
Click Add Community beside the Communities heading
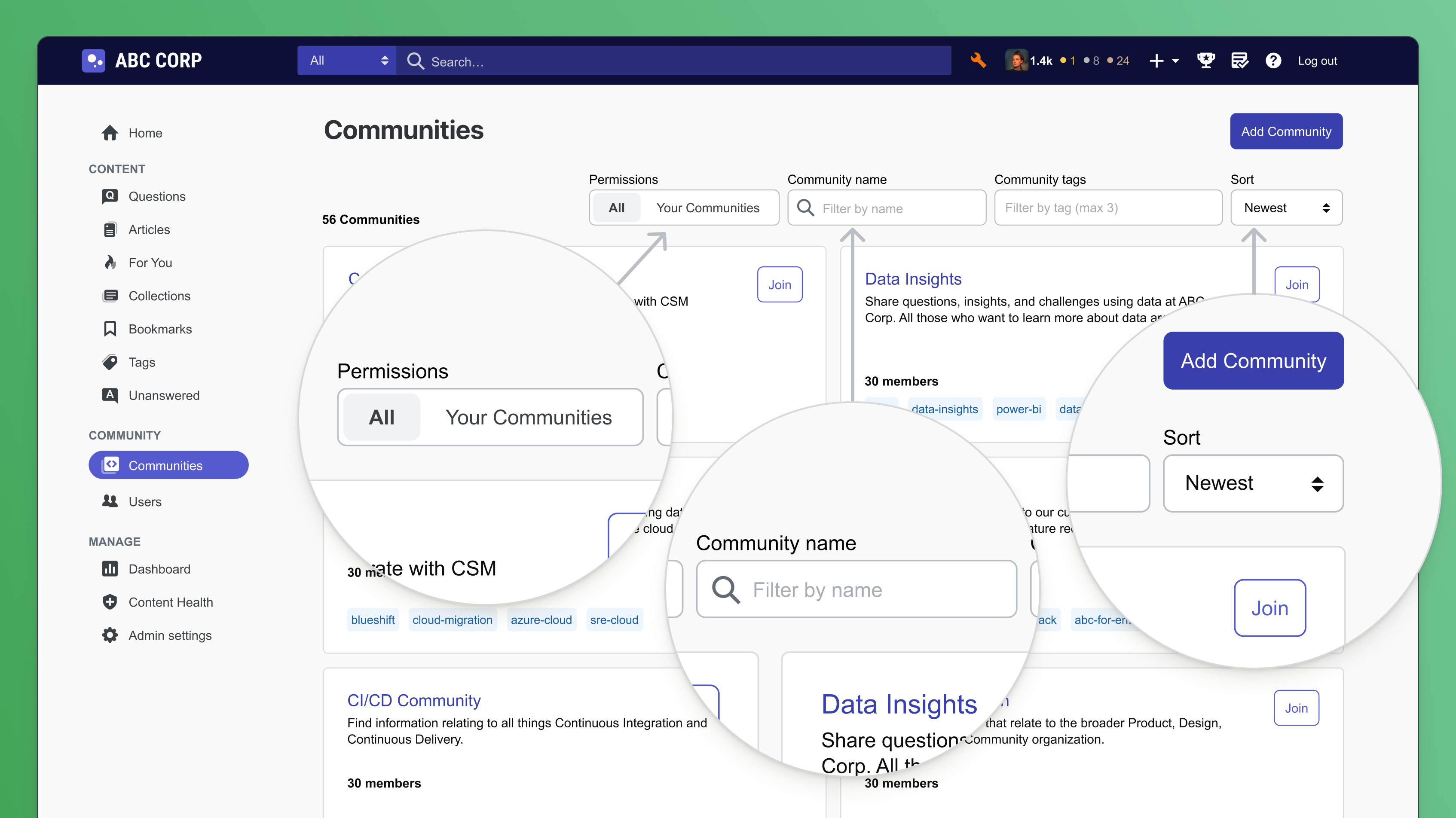tap(1286, 131)
